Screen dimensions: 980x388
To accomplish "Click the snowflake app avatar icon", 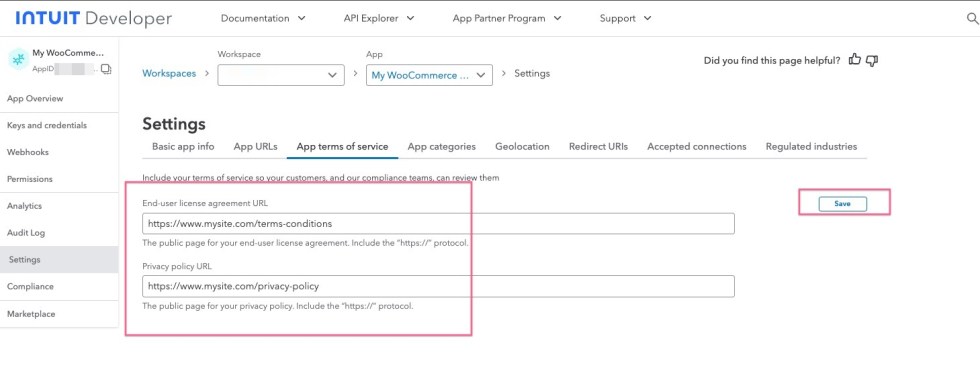I will coord(19,59).
